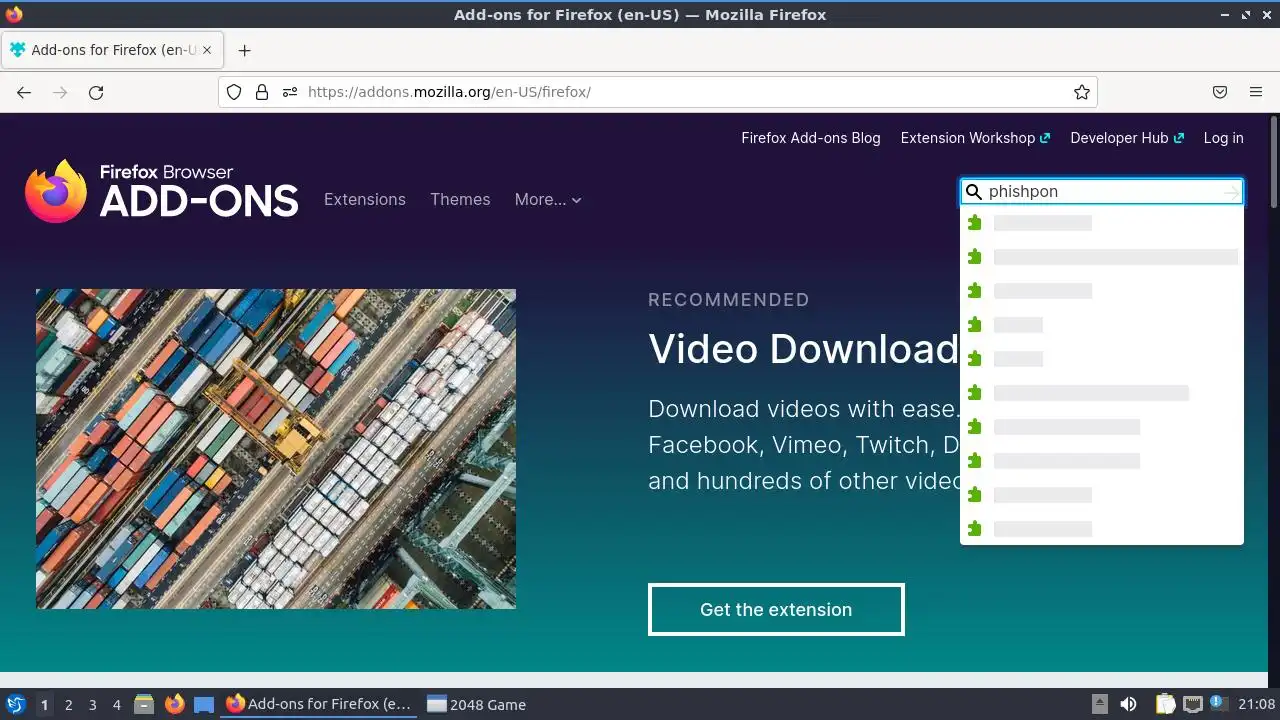Click the clock showing 21:08

pyautogui.click(x=1257, y=704)
